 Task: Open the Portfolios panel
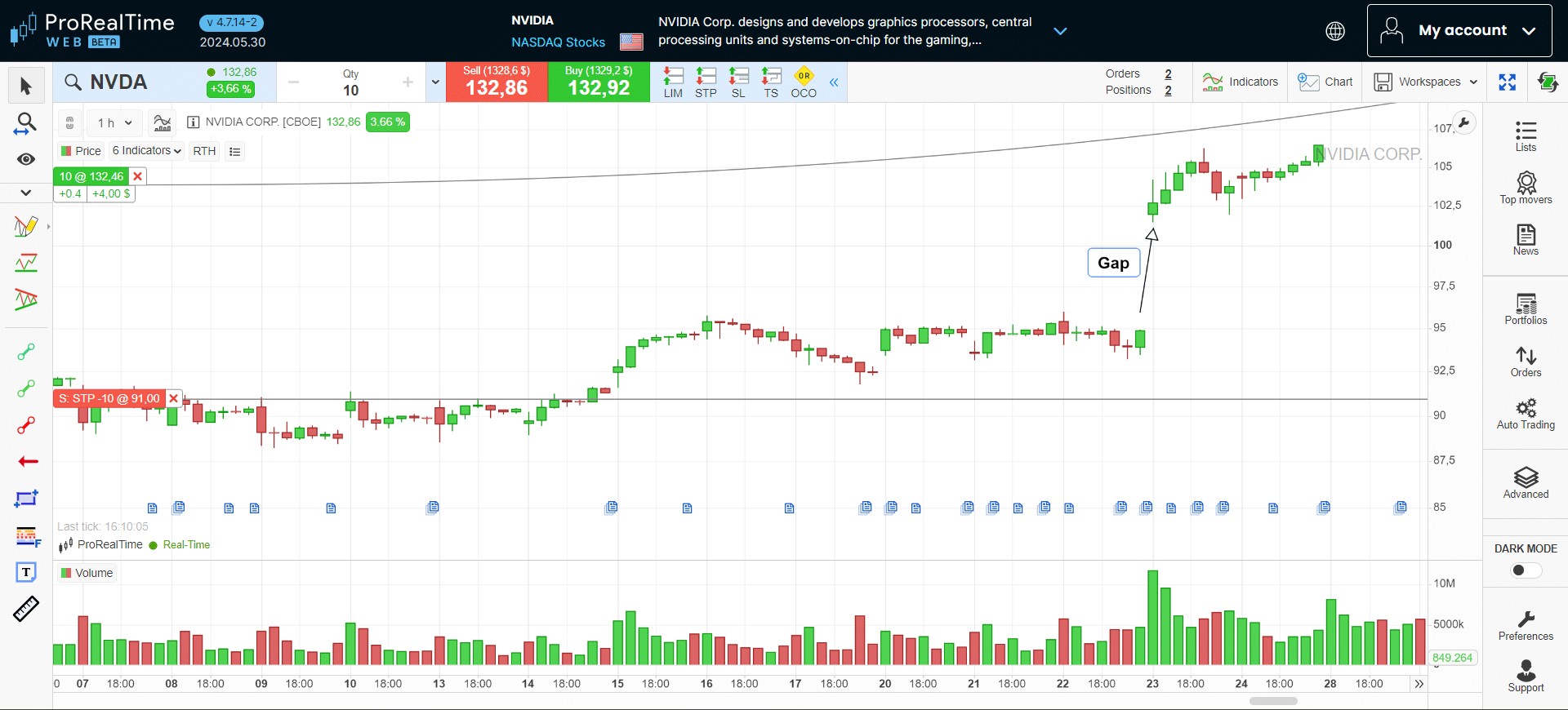click(1526, 309)
